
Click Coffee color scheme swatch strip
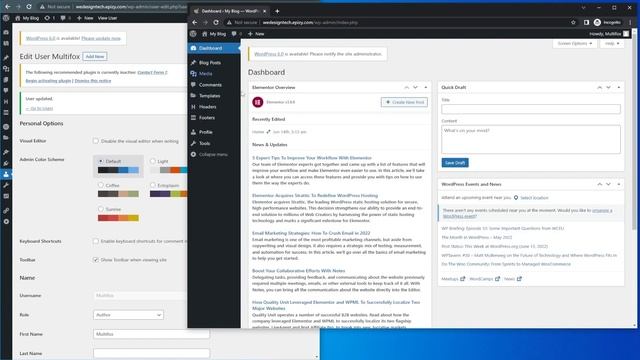tap(118, 194)
